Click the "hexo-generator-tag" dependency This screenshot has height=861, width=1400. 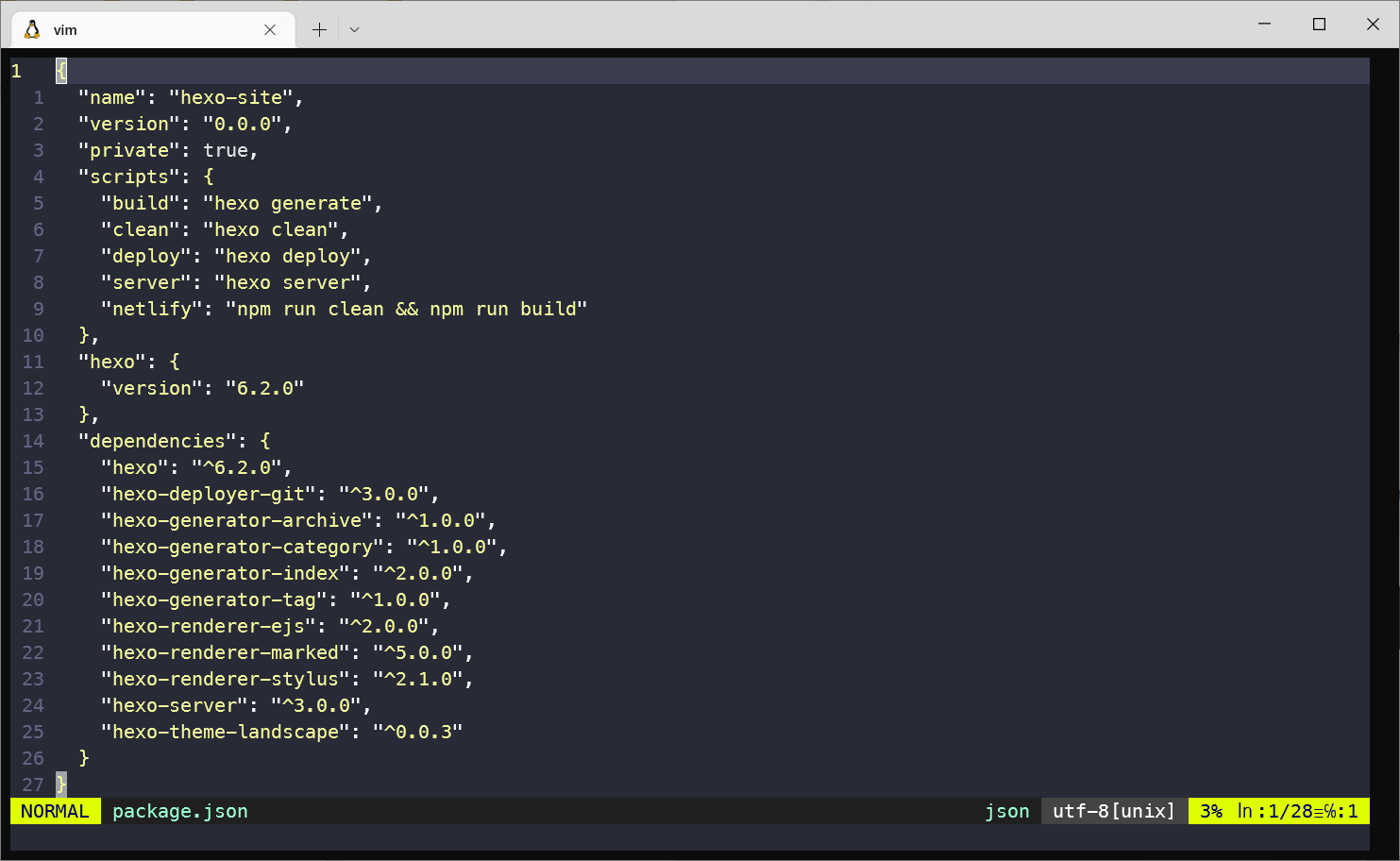point(214,599)
